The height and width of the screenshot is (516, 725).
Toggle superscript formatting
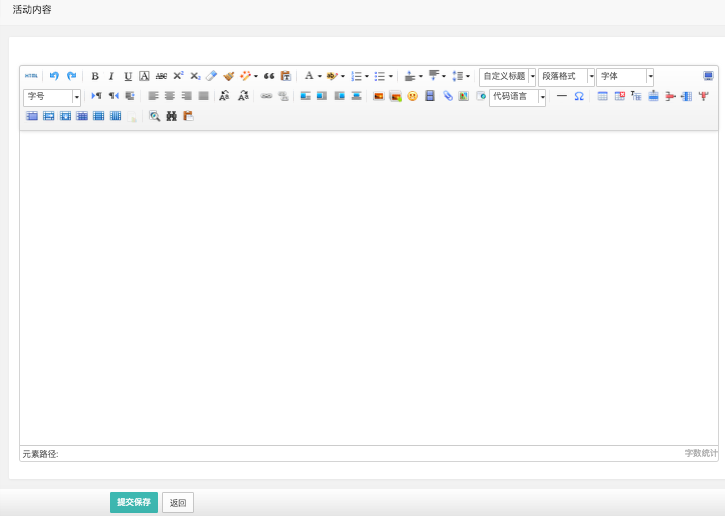(x=178, y=76)
